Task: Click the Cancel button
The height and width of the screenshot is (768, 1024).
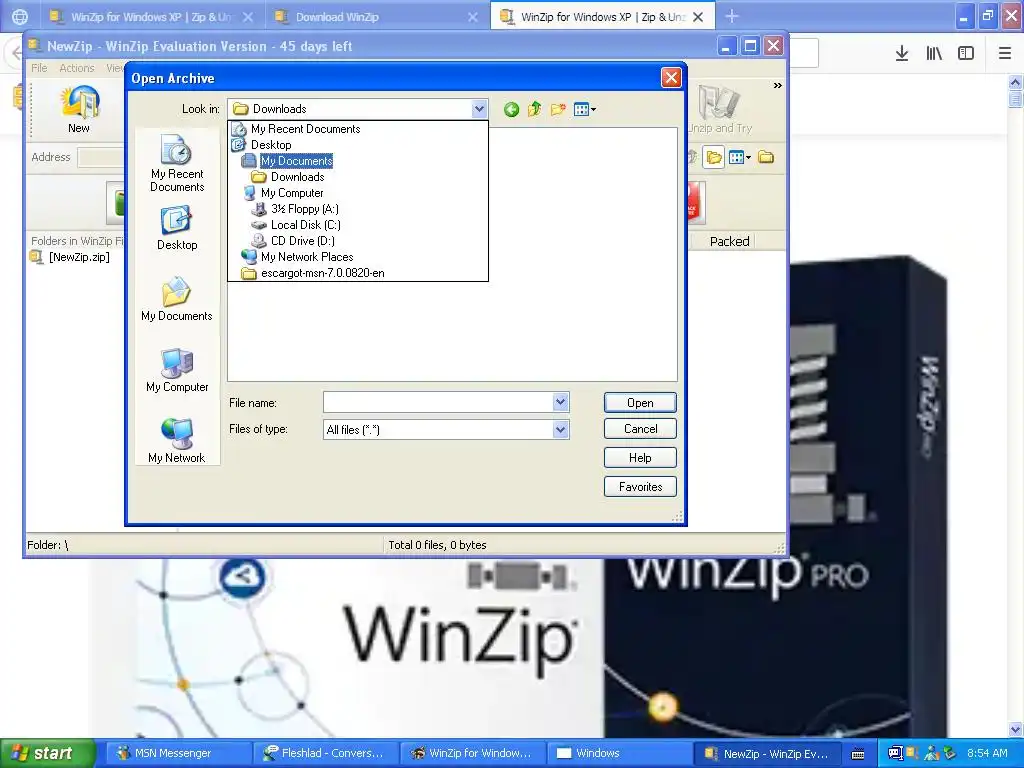Action: click(640, 429)
